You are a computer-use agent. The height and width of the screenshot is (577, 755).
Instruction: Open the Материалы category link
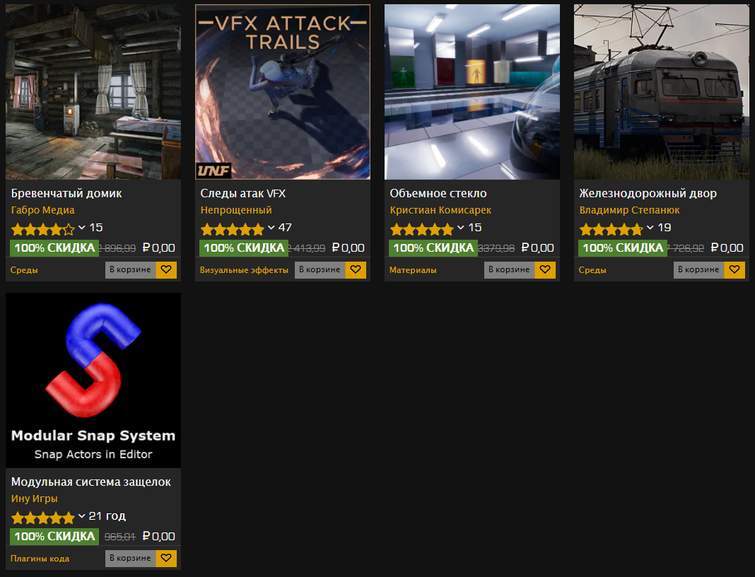coord(413,270)
